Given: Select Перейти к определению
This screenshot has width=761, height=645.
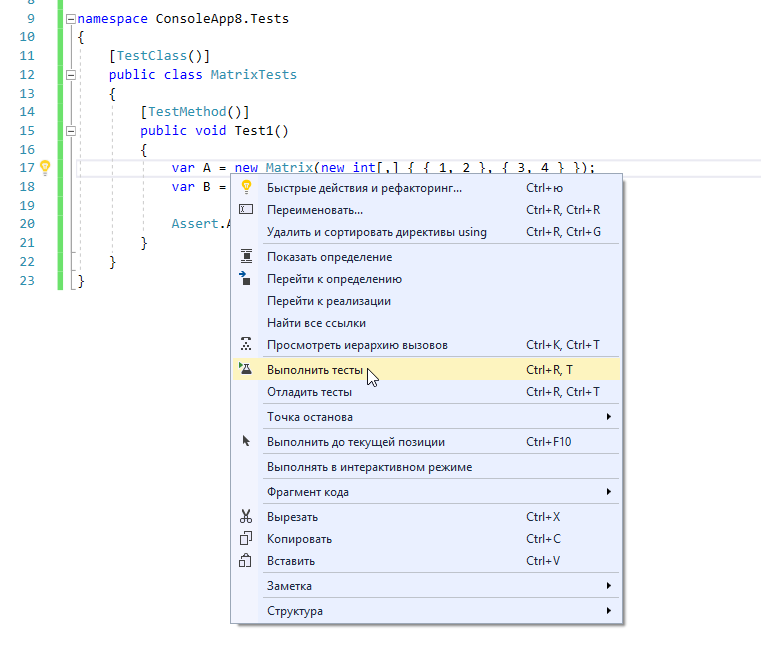Looking at the screenshot, I should click(426, 279).
